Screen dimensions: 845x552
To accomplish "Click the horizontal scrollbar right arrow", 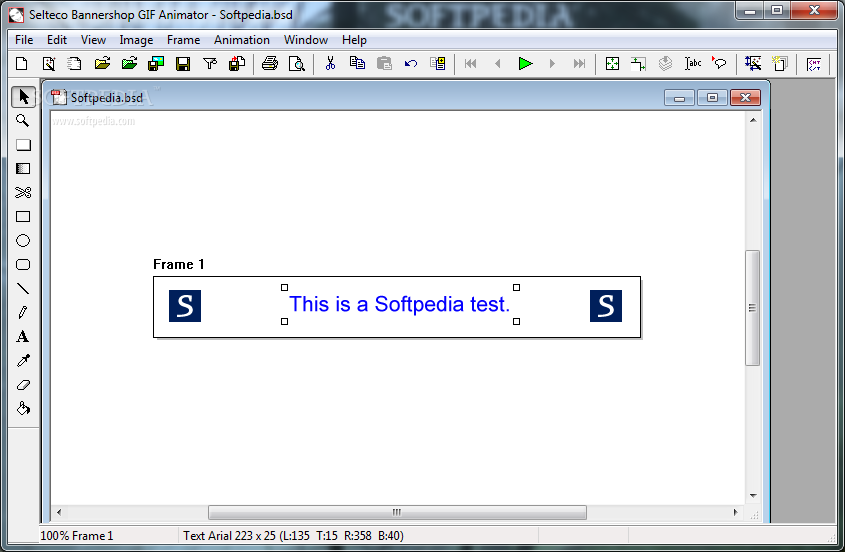I will click(x=736, y=512).
